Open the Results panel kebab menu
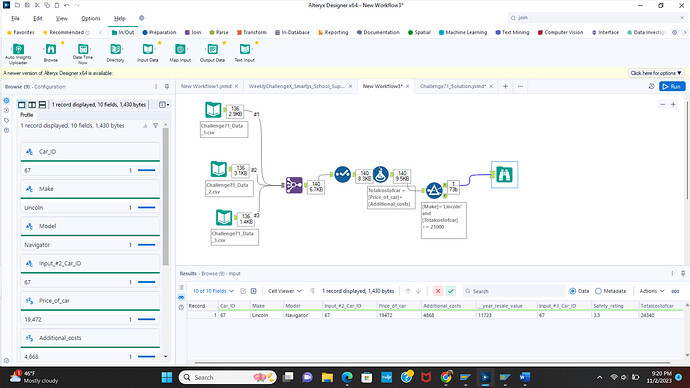Screen dimensions: 690x388 [672, 274]
